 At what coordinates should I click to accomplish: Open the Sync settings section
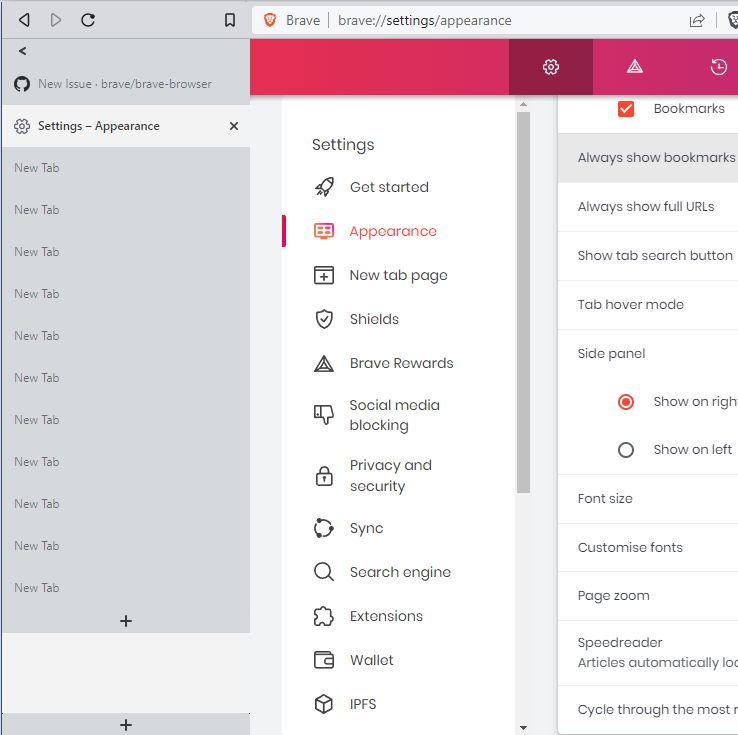(366, 528)
